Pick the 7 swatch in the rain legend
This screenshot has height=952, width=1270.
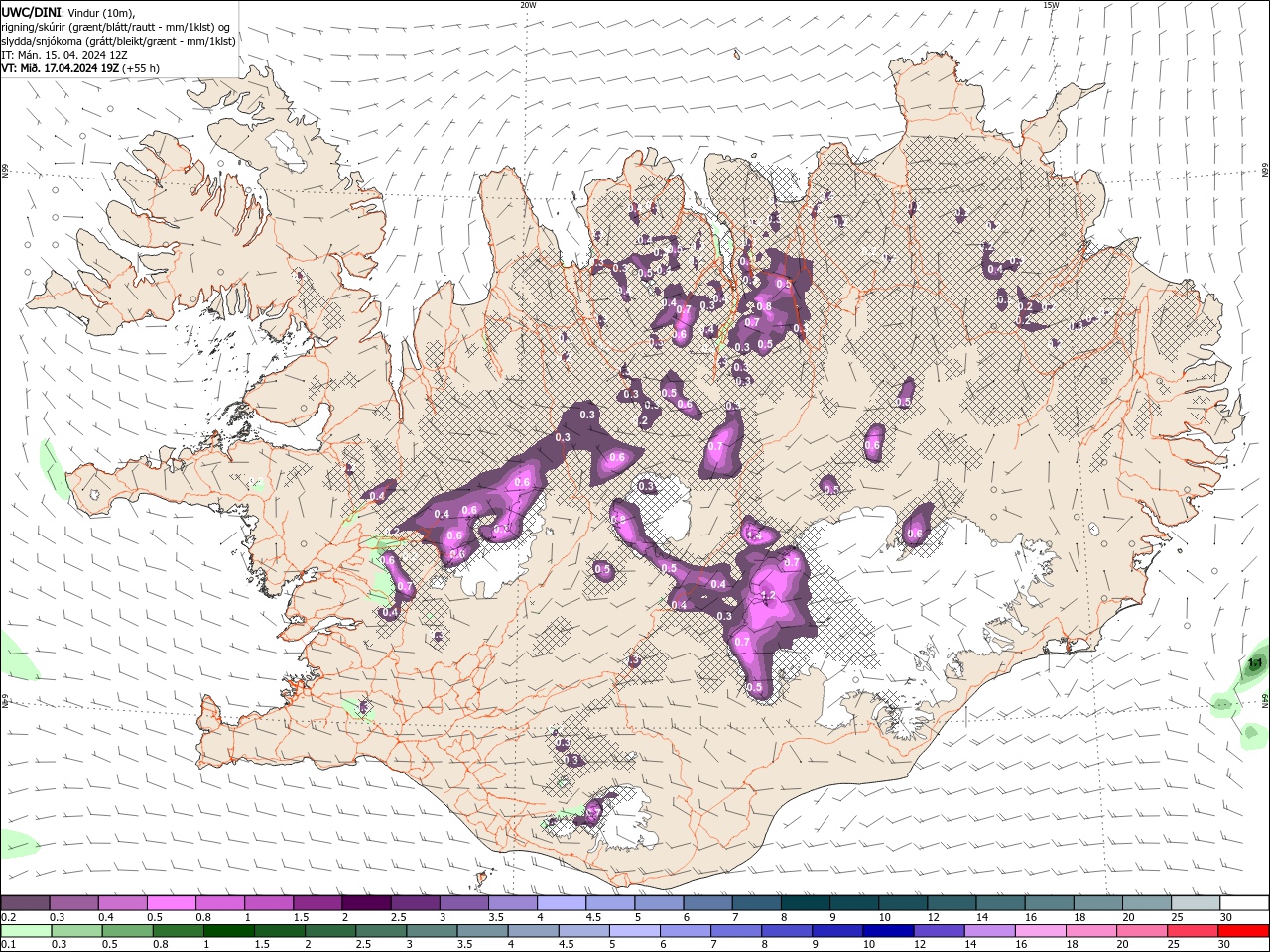click(736, 930)
